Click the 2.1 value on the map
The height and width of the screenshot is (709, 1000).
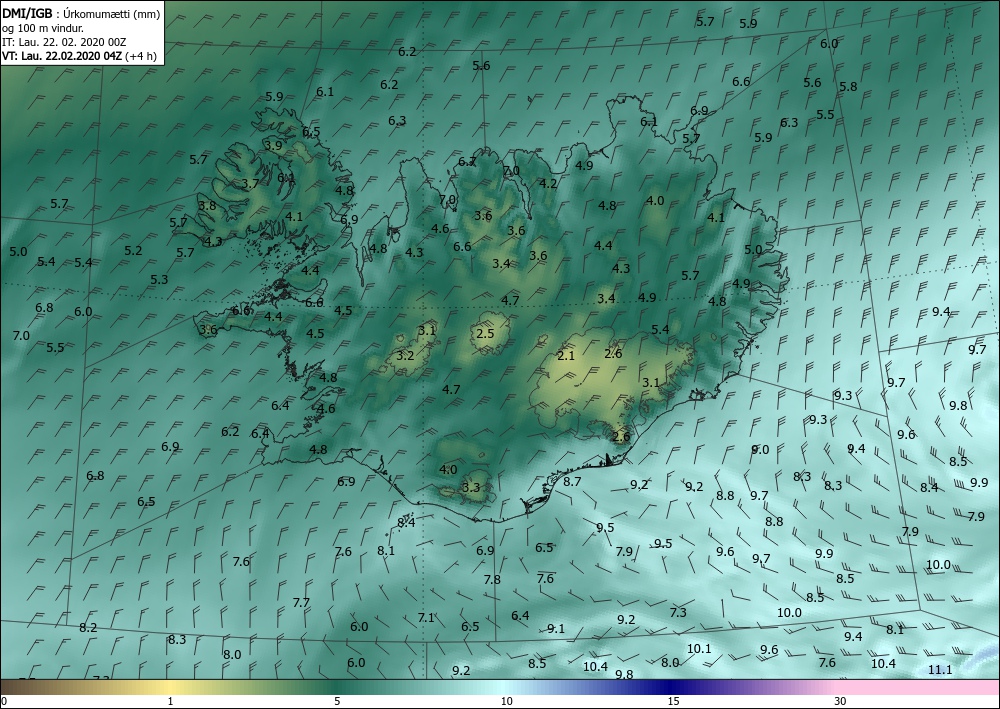click(x=566, y=356)
